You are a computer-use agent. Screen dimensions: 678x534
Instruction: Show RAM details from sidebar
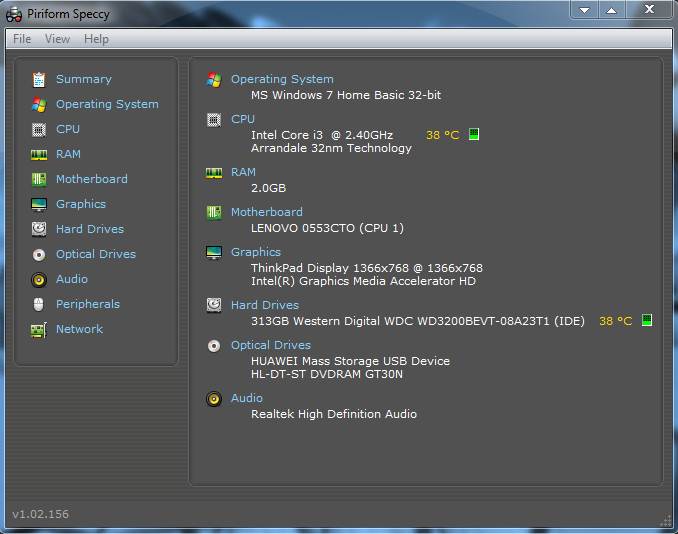[x=68, y=154]
